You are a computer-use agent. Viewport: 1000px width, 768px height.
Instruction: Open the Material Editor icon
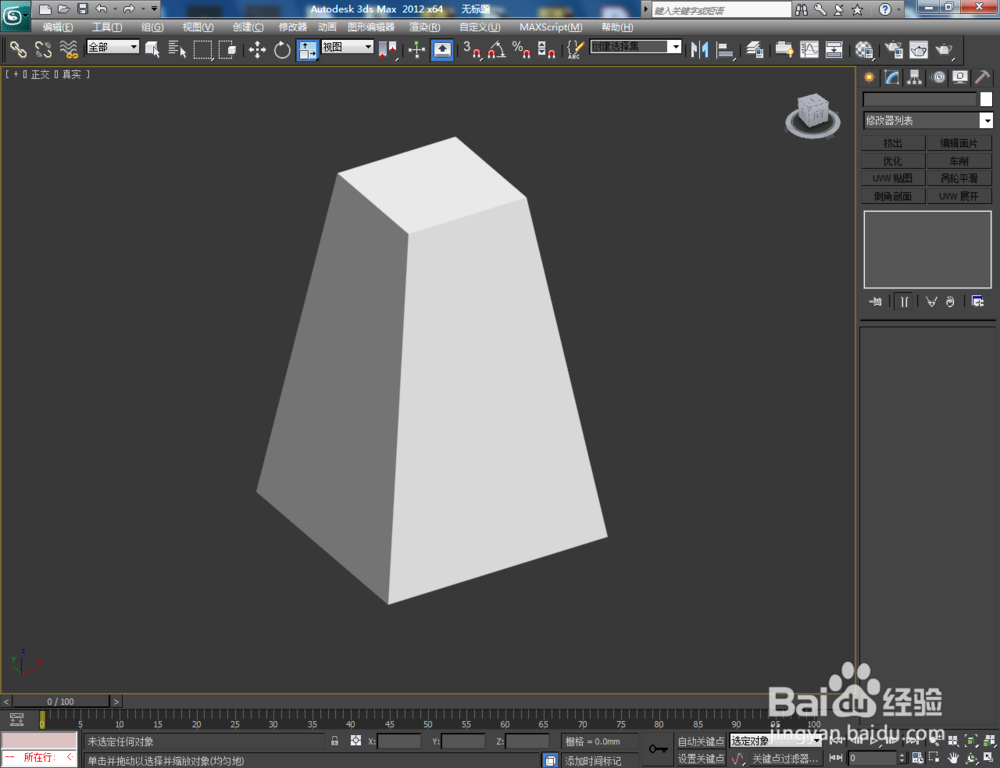coord(863,50)
